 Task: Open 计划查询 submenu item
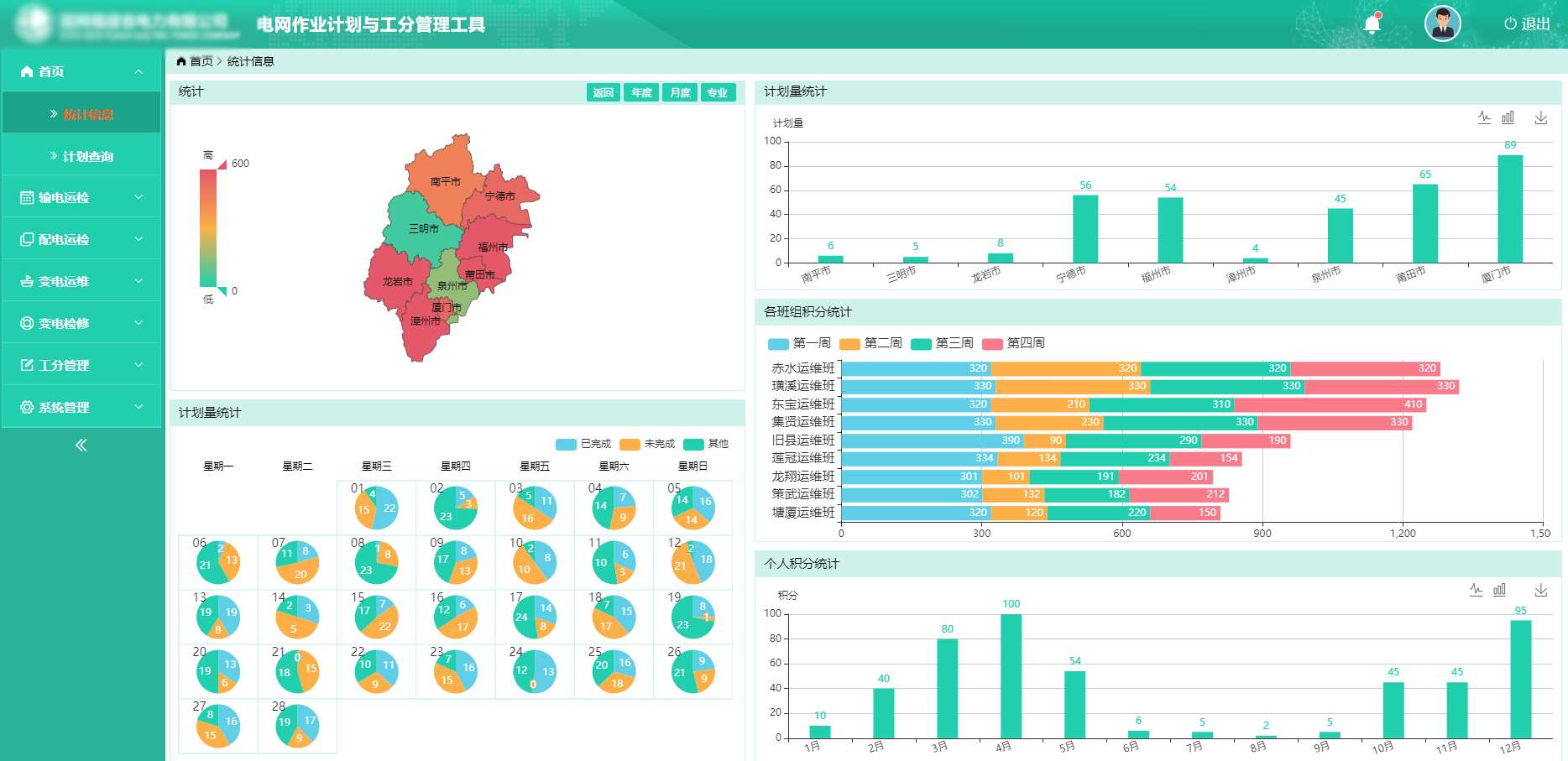(87, 156)
